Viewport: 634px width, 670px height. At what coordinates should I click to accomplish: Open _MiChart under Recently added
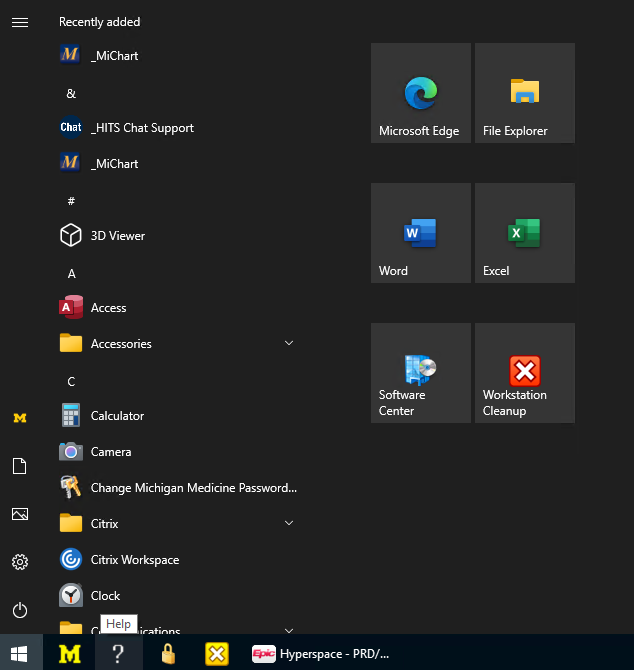(175, 56)
